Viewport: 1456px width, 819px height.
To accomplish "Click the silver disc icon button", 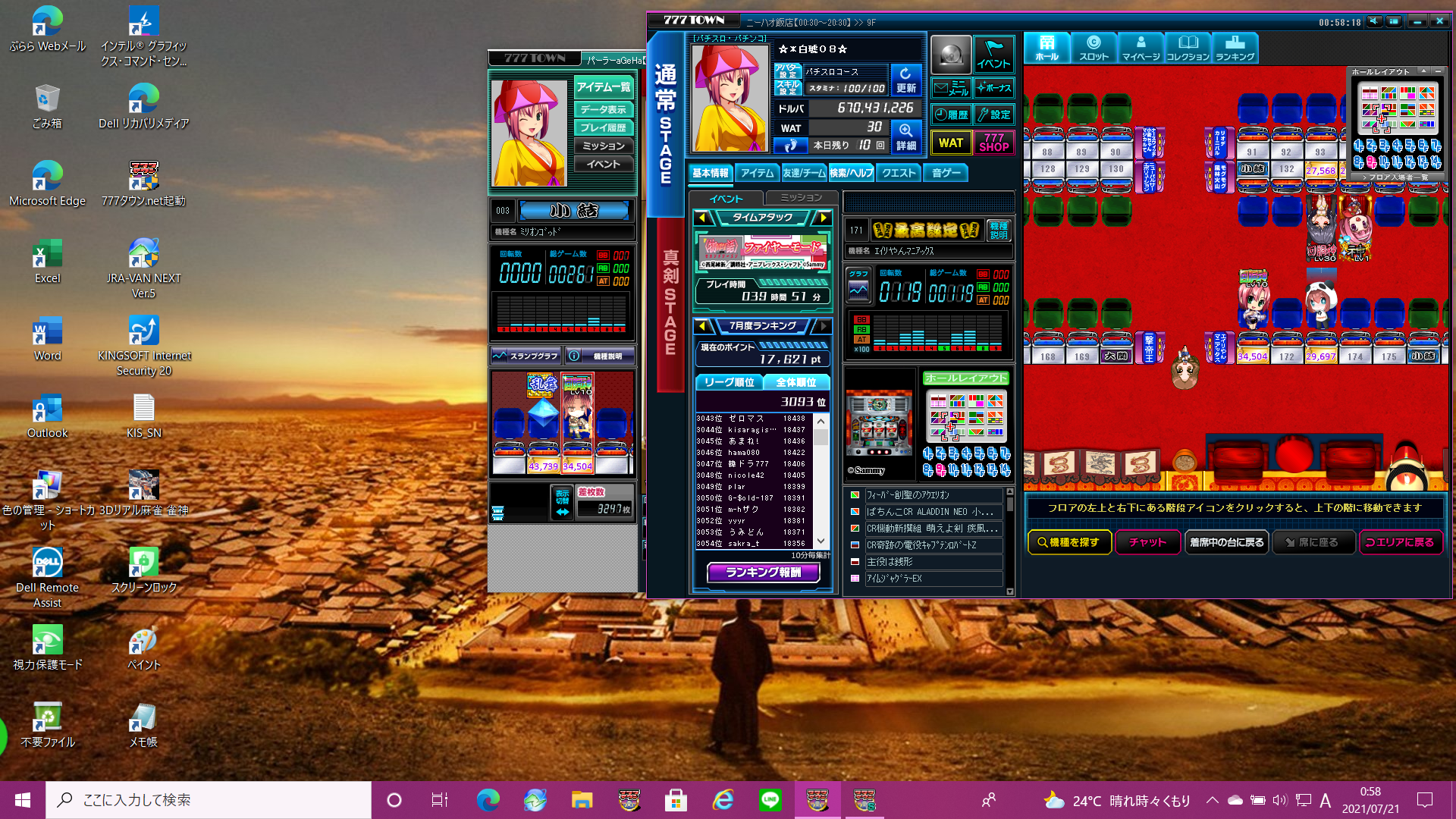I will tap(951, 55).
